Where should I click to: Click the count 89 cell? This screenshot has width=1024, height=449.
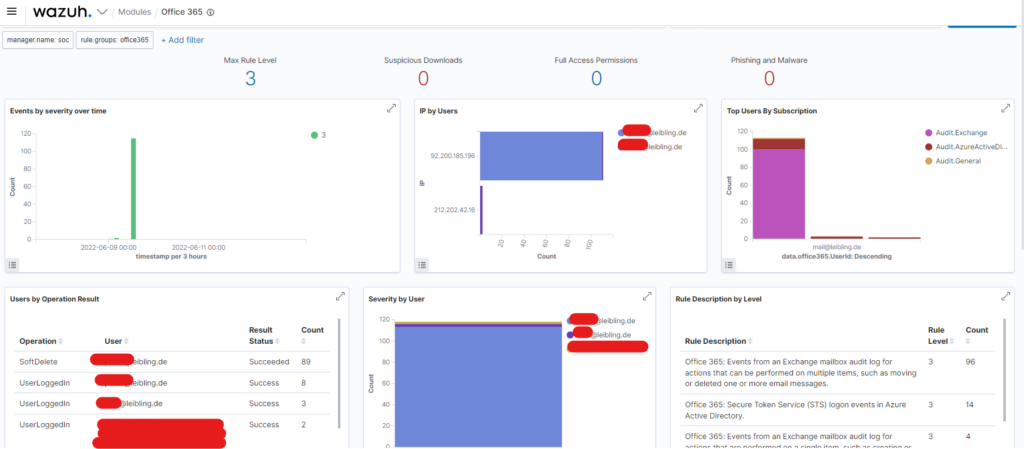coord(306,362)
